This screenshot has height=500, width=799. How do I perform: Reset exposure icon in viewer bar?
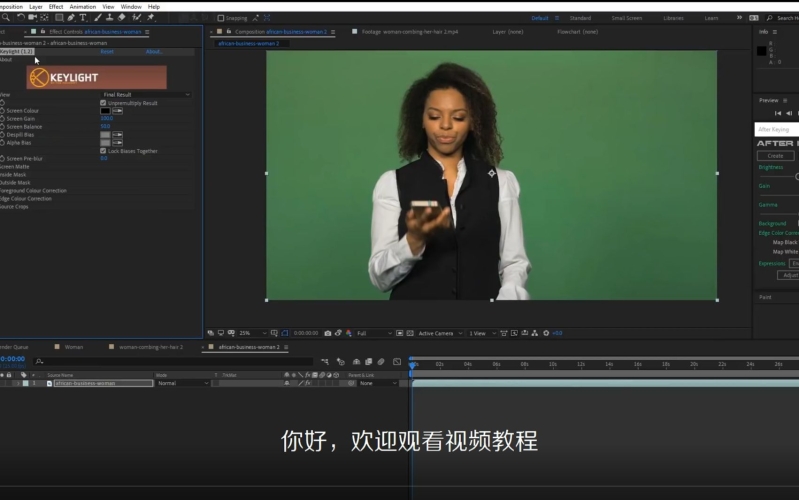click(546, 333)
